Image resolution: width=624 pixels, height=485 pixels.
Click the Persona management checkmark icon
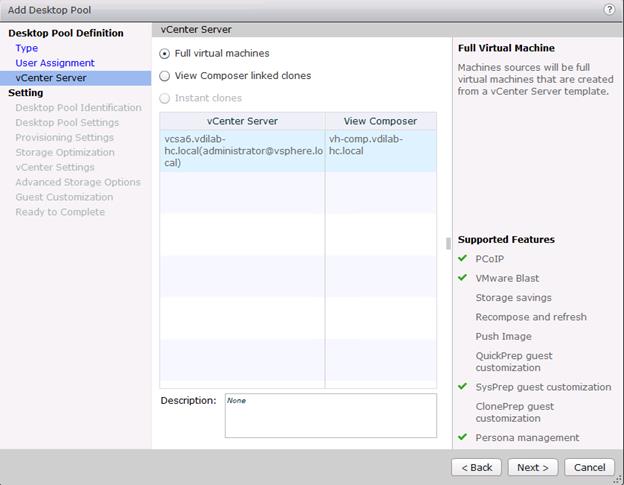pyautogui.click(x=462, y=437)
